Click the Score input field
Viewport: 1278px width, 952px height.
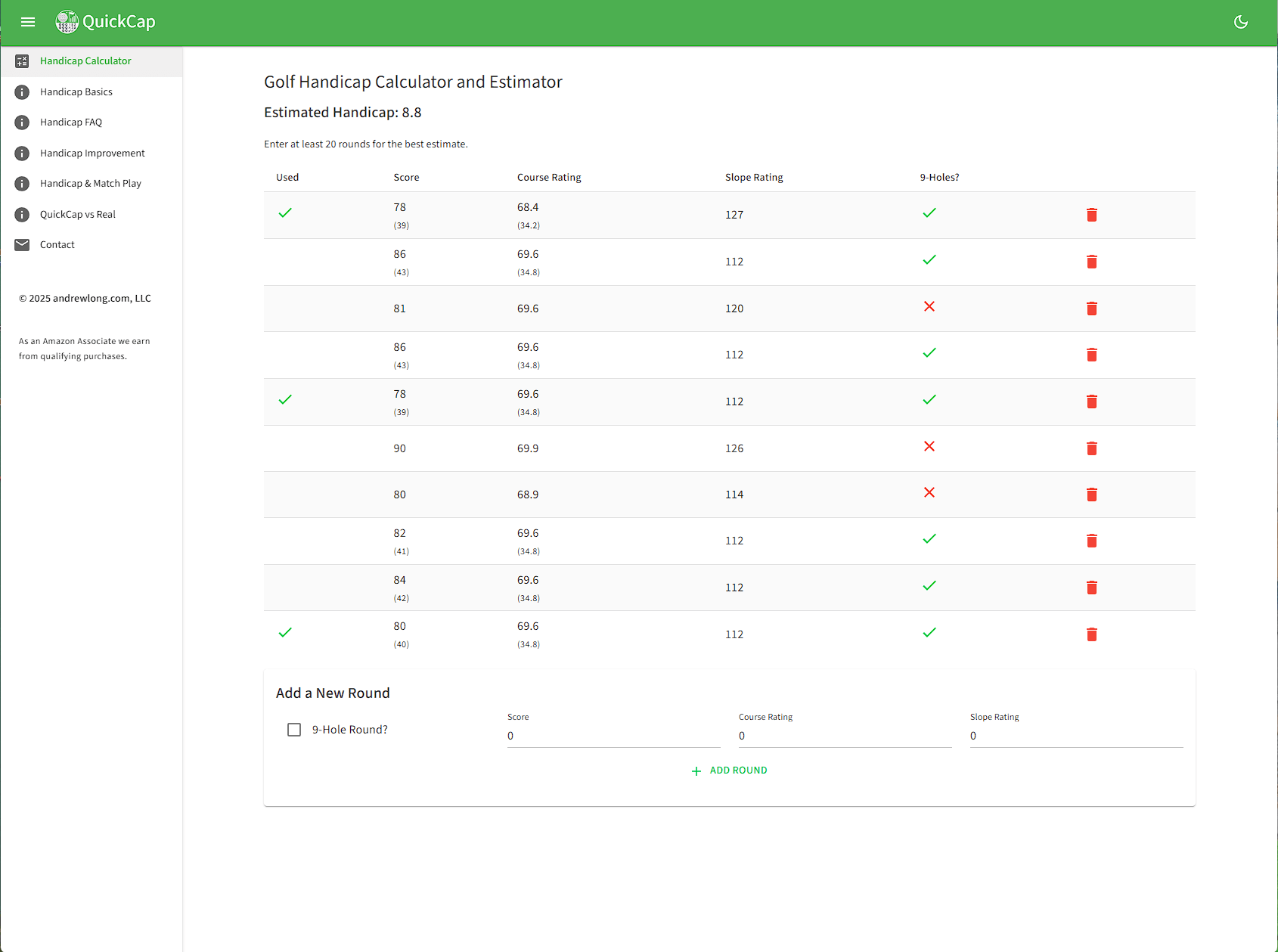[x=613, y=736]
